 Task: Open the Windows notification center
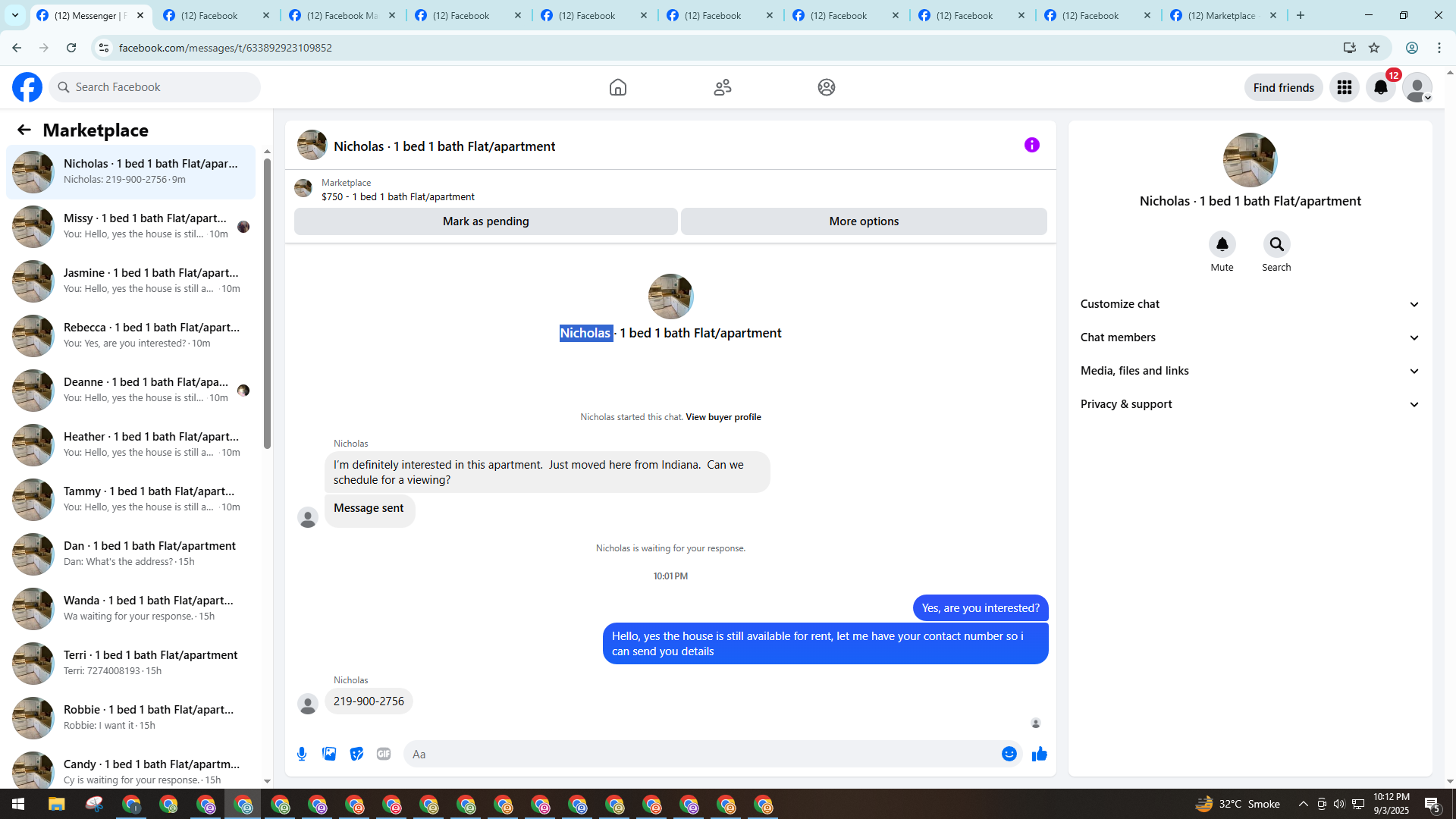pyautogui.click(x=1432, y=804)
